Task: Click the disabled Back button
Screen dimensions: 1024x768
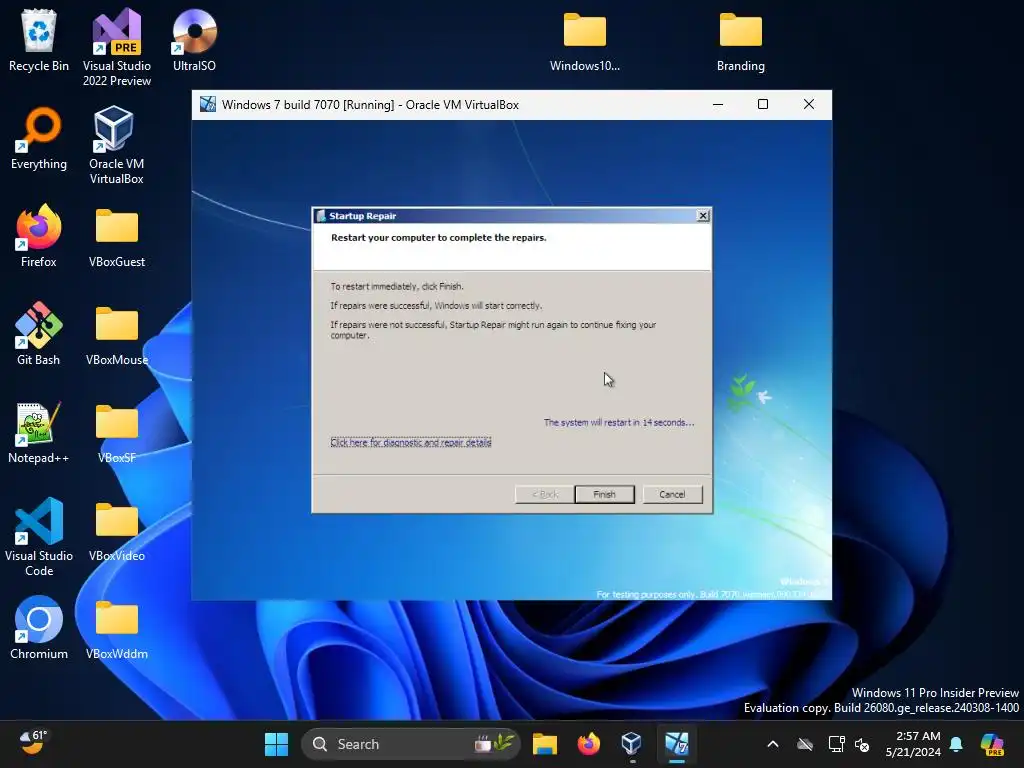Action: click(545, 494)
